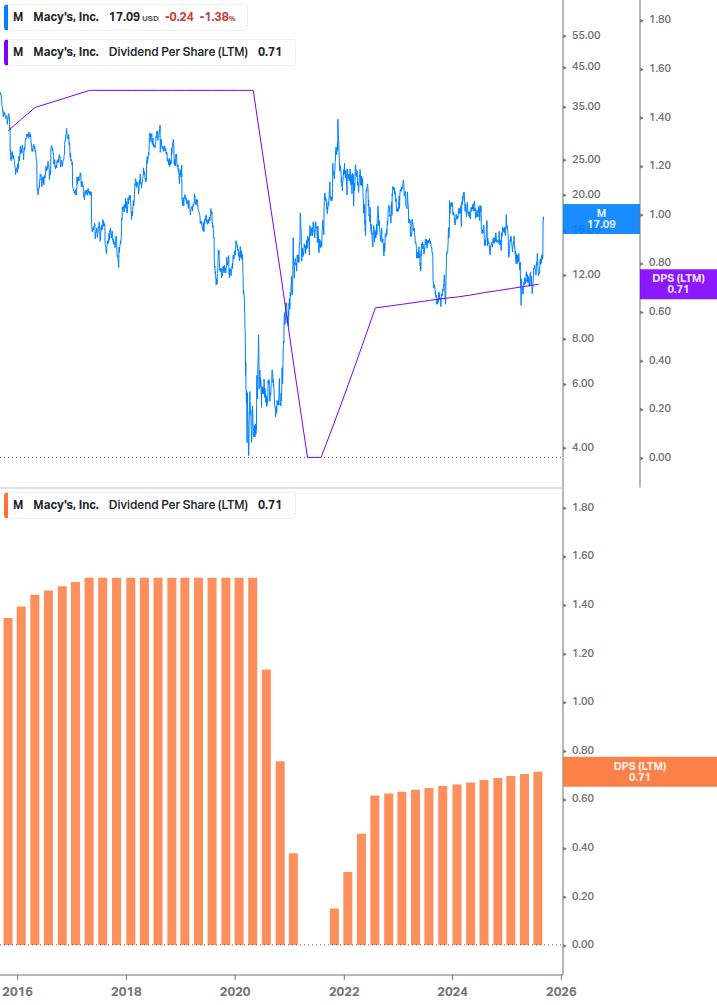
Task: Click the 55.00 price axis label
Action: 586,35
